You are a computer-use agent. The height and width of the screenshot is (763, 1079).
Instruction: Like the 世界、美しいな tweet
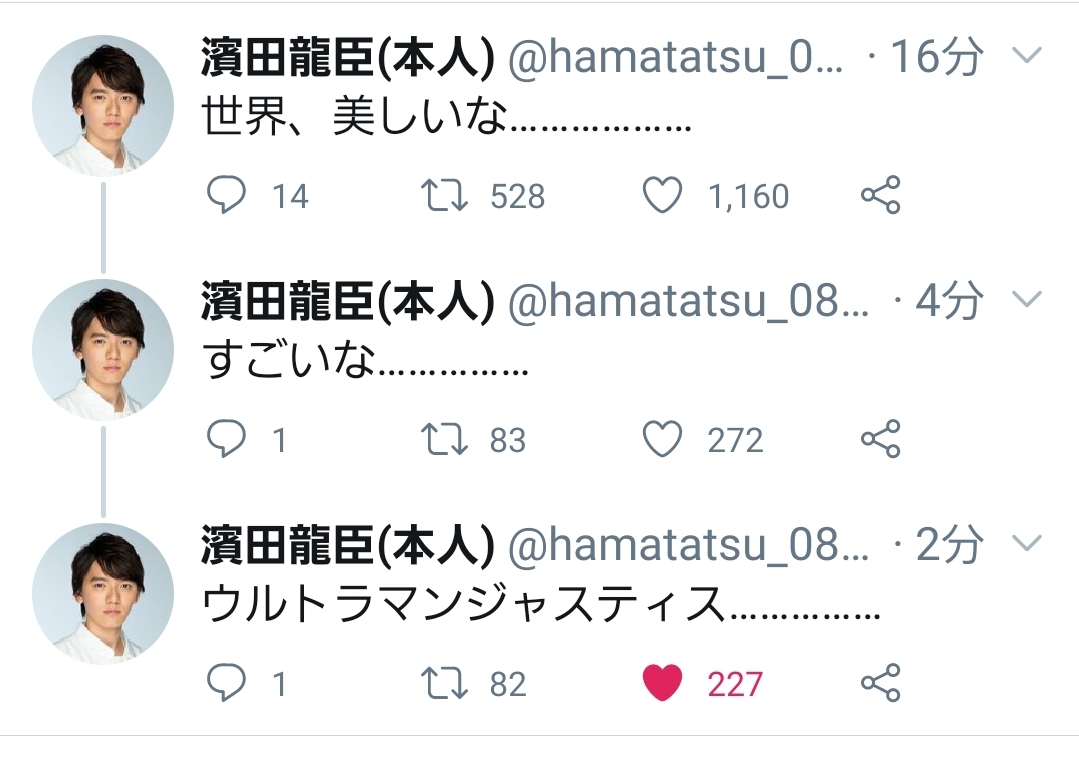(x=662, y=195)
